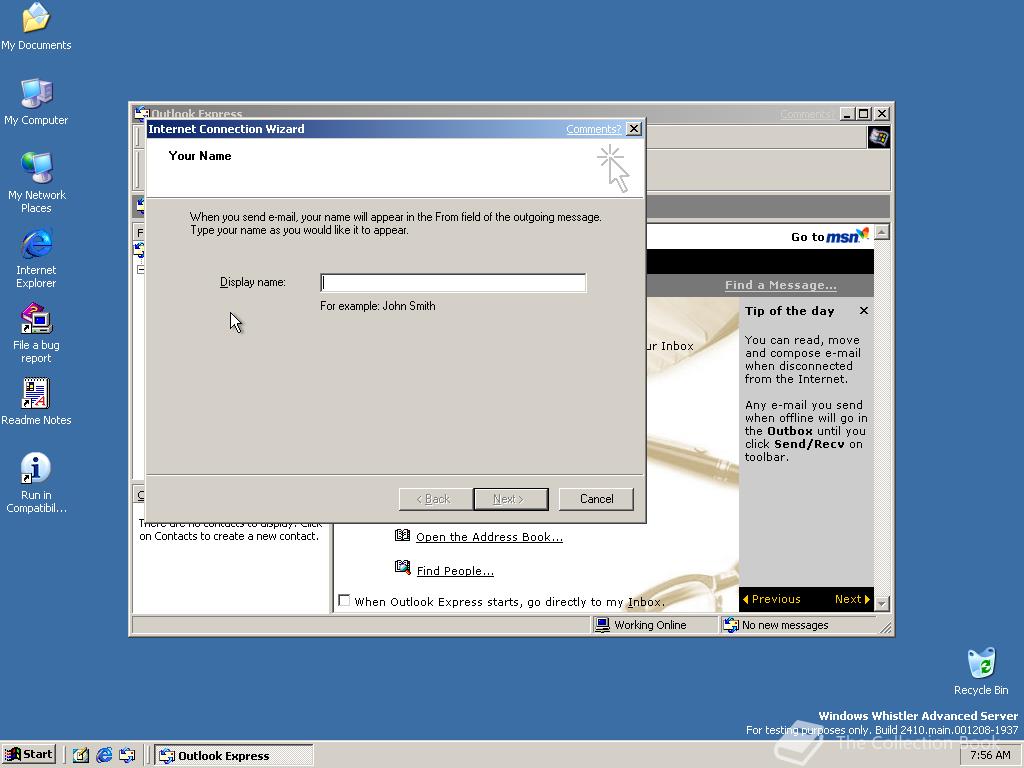
Task: Click the Find People link
Action: point(455,571)
